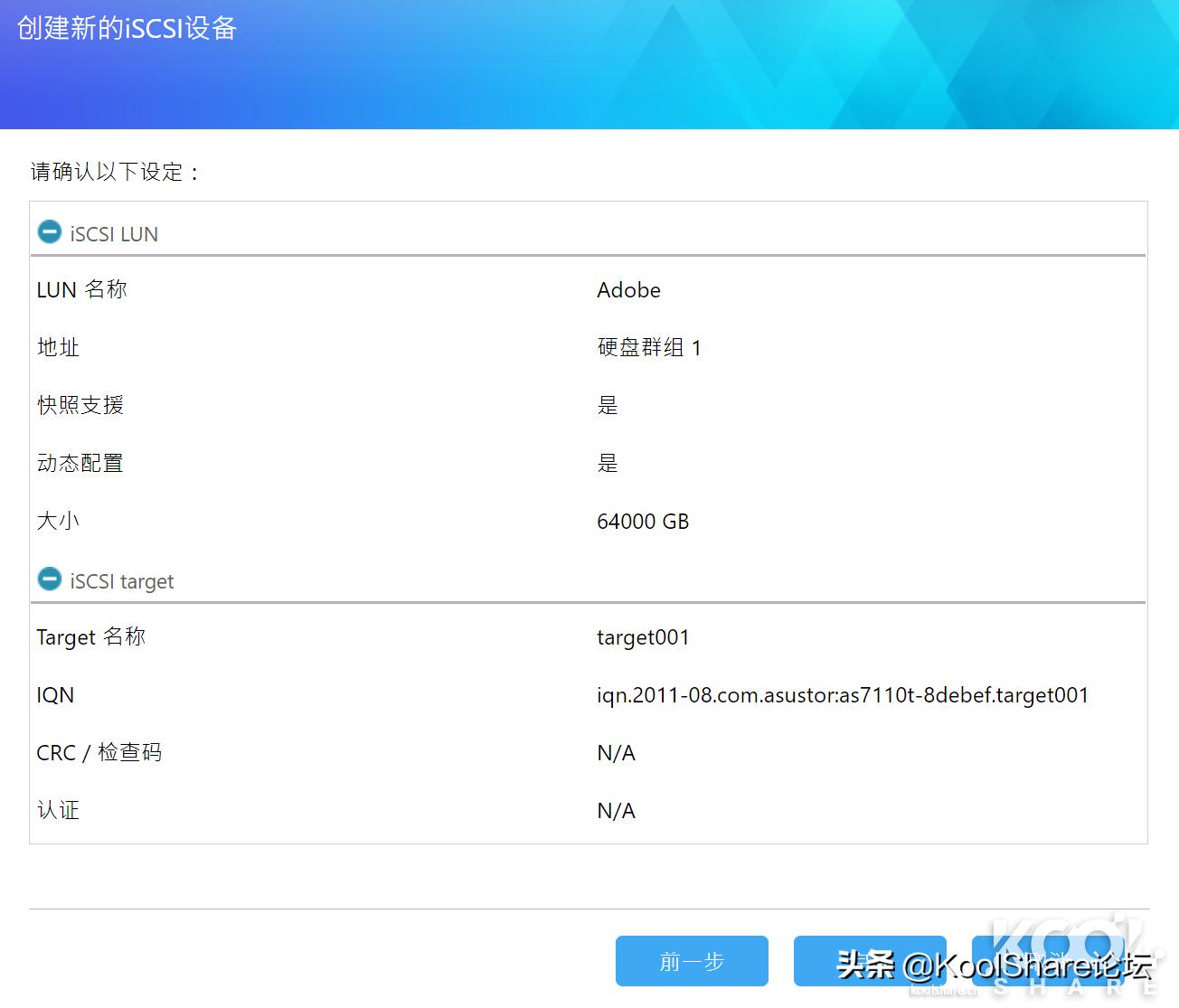Viewport: 1179px width, 1008px height.
Task: Select the iSCSI target section header
Action: pos(121,580)
